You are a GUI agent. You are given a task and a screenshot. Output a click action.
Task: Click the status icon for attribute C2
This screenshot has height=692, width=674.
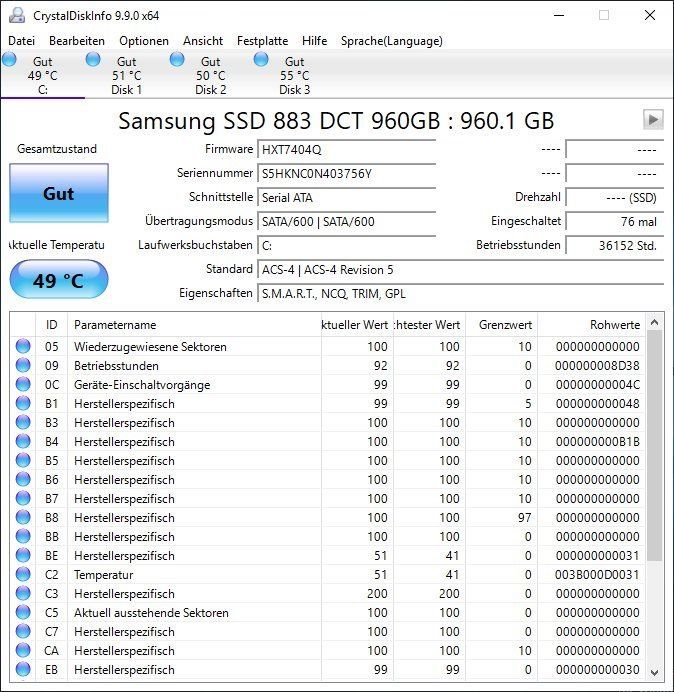23,574
